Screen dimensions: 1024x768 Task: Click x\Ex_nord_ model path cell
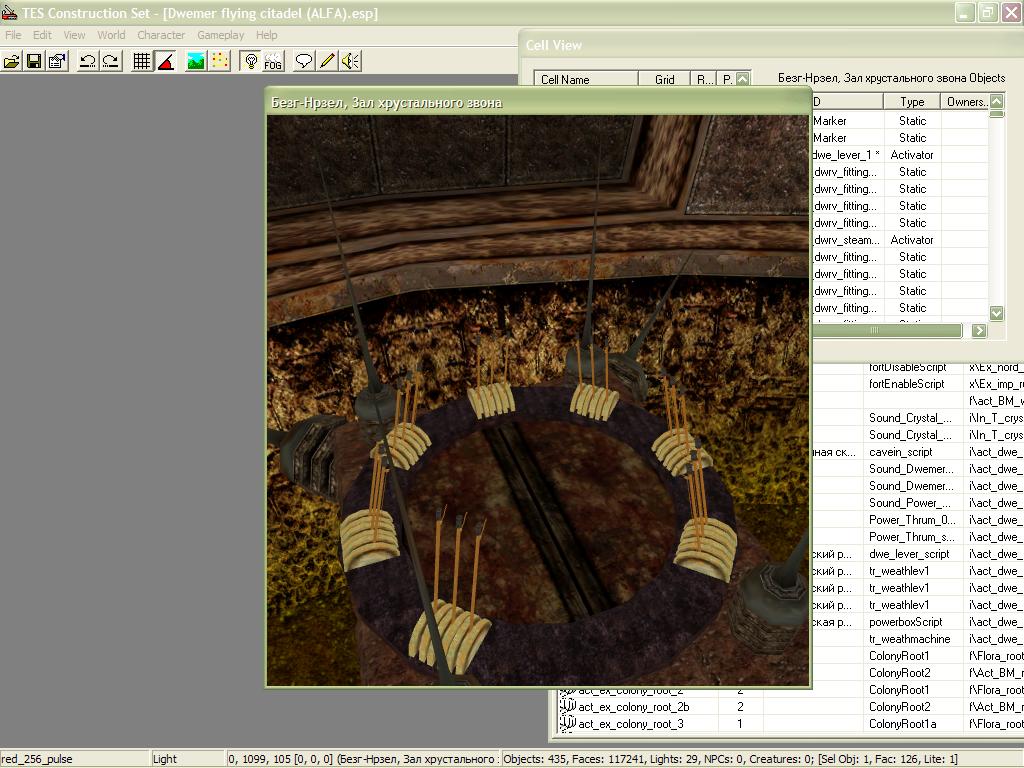click(995, 368)
